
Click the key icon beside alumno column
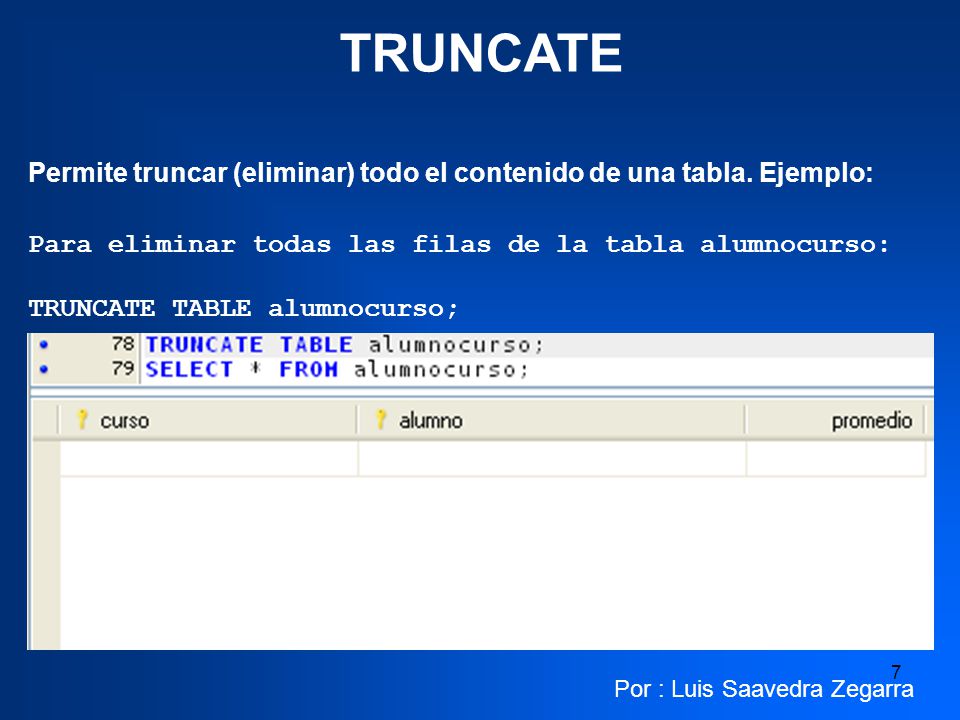click(381, 419)
